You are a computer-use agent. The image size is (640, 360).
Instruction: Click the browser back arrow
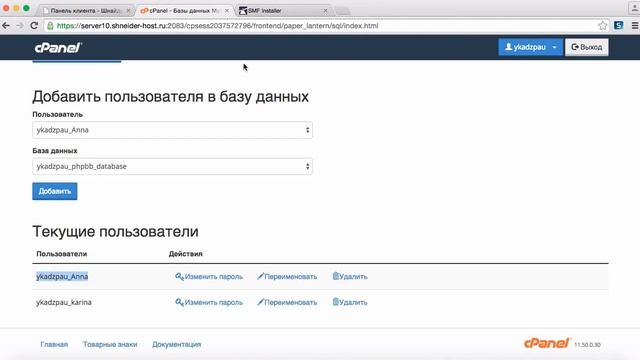(6, 26)
